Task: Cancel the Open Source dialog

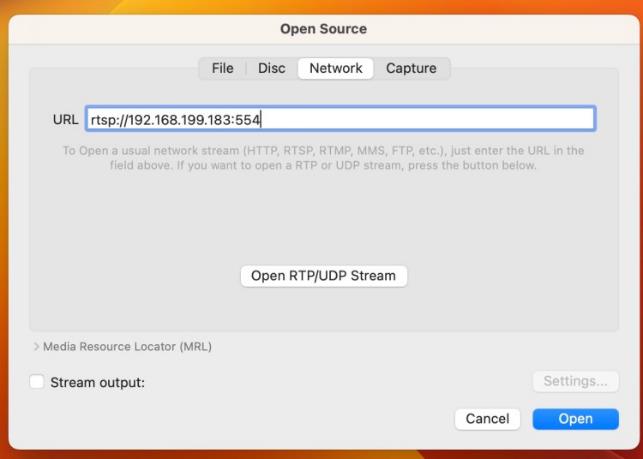Action: point(487,419)
